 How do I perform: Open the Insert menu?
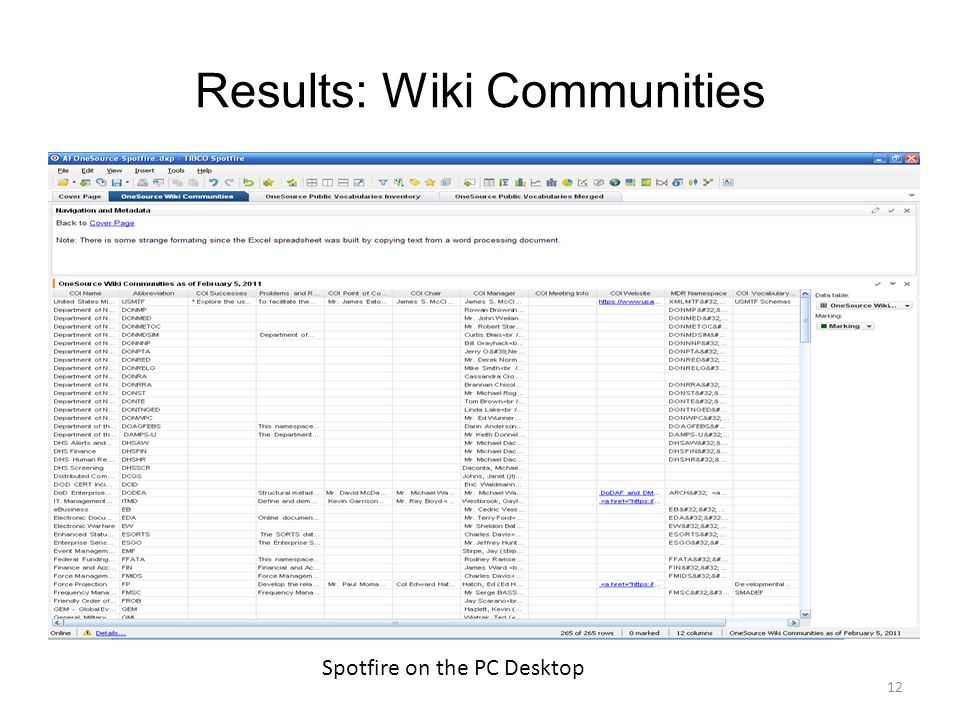(144, 171)
